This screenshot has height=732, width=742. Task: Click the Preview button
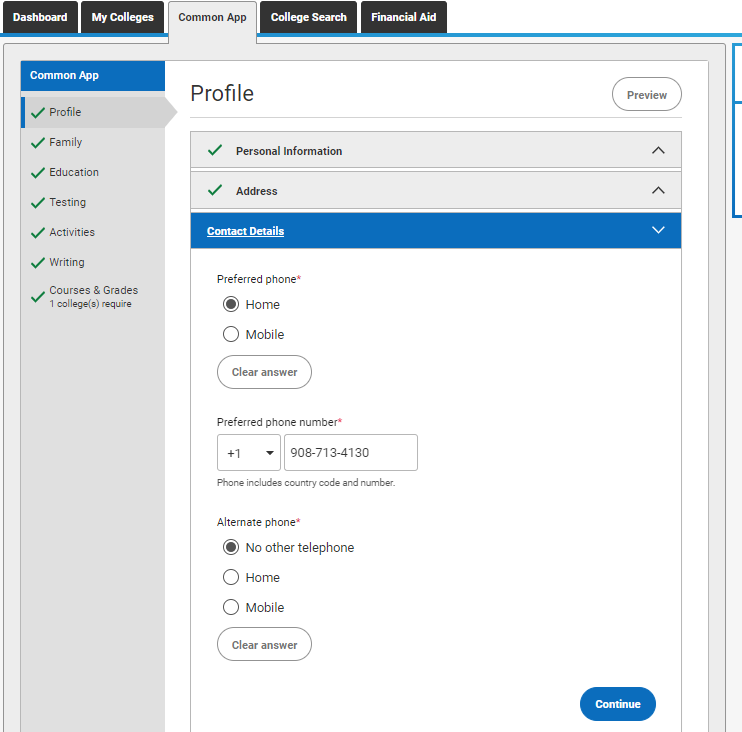(x=646, y=95)
